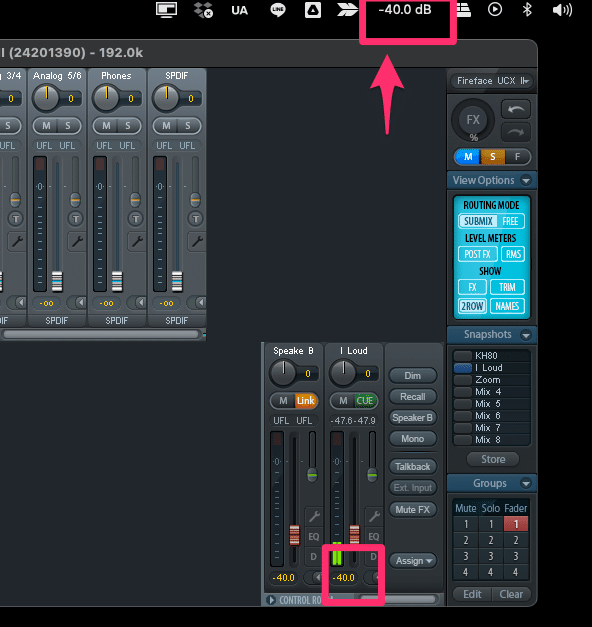This screenshot has width=592, height=627.
Task: Open settings wrench on Phones channel
Action: click(136, 241)
